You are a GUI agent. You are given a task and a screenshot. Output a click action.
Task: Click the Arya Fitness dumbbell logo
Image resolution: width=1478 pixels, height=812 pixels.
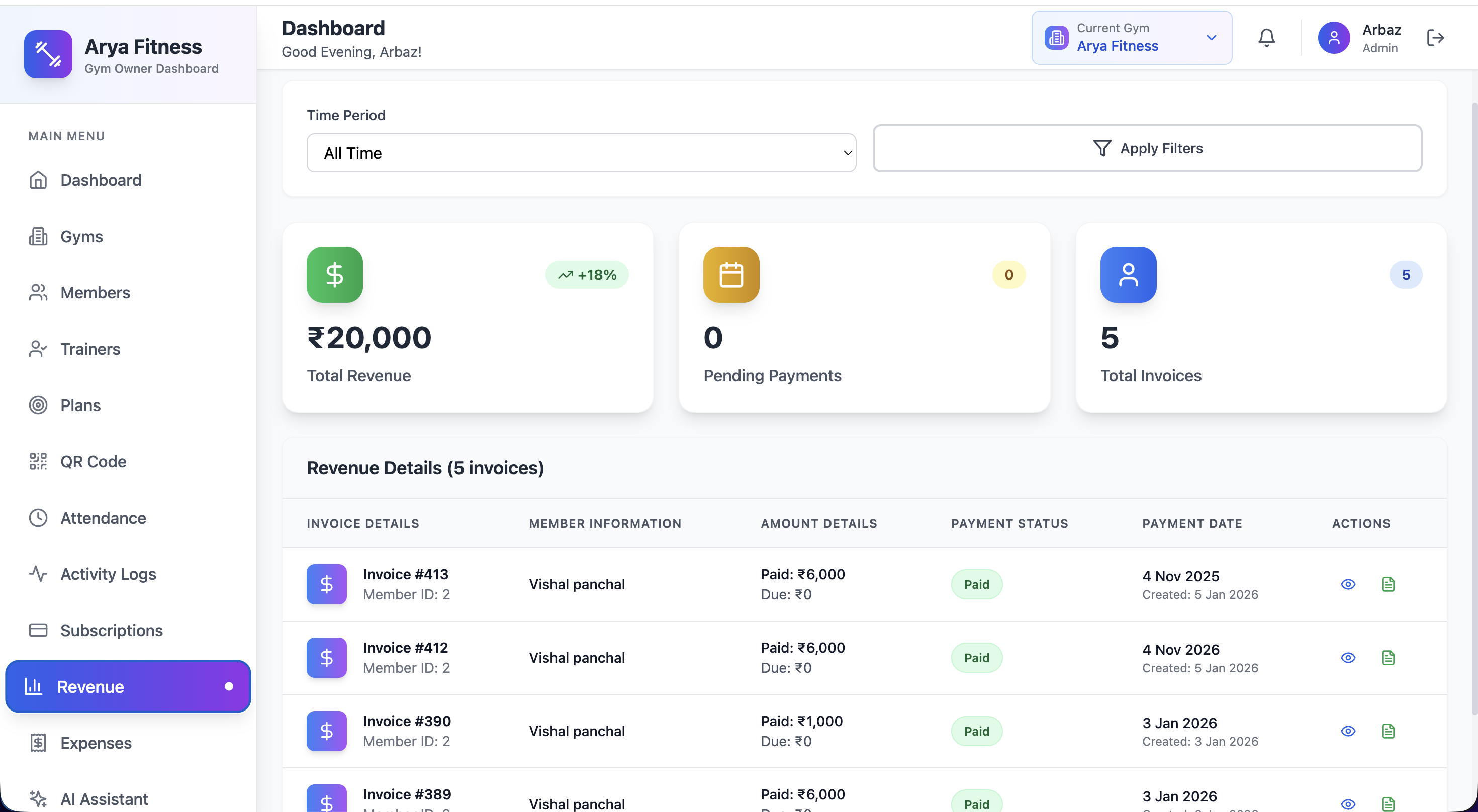pyautogui.click(x=48, y=54)
